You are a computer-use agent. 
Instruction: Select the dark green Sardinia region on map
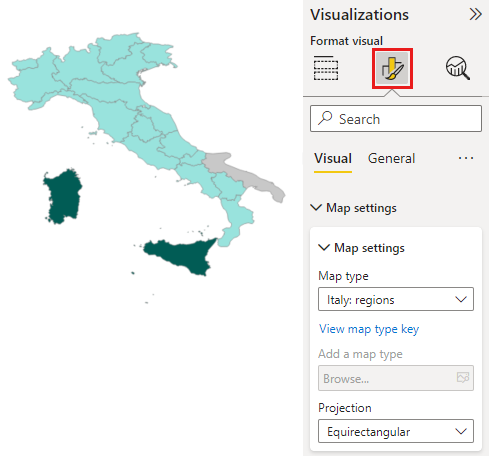(63, 197)
